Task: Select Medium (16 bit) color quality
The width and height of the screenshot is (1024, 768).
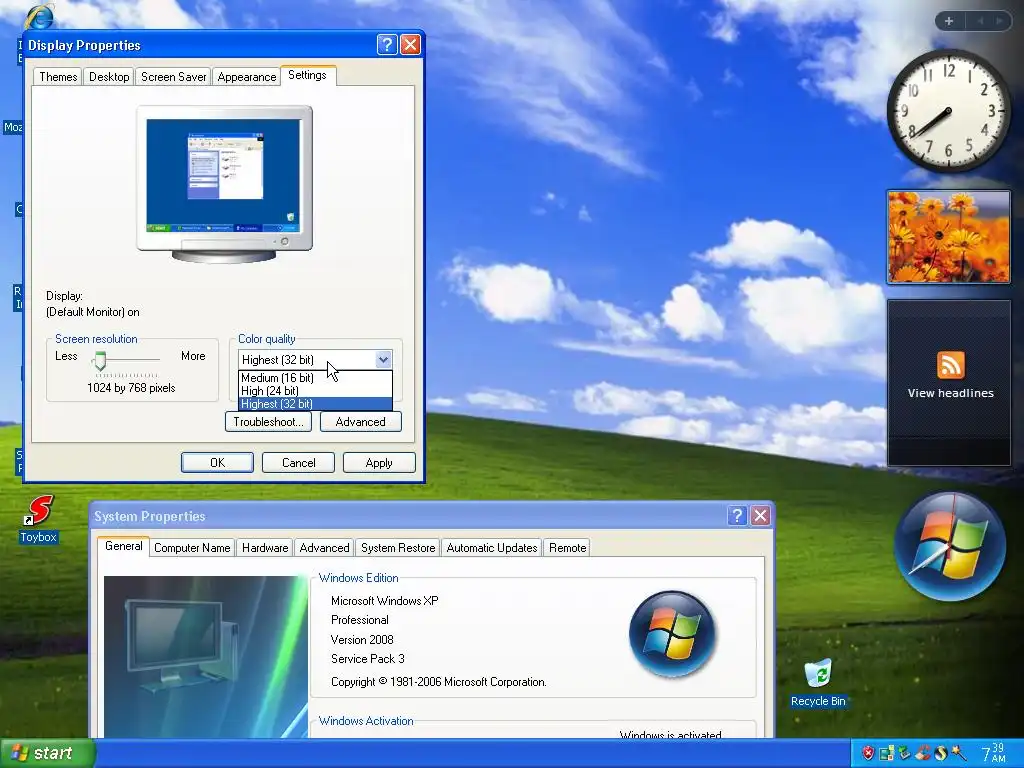Action: click(x=315, y=377)
